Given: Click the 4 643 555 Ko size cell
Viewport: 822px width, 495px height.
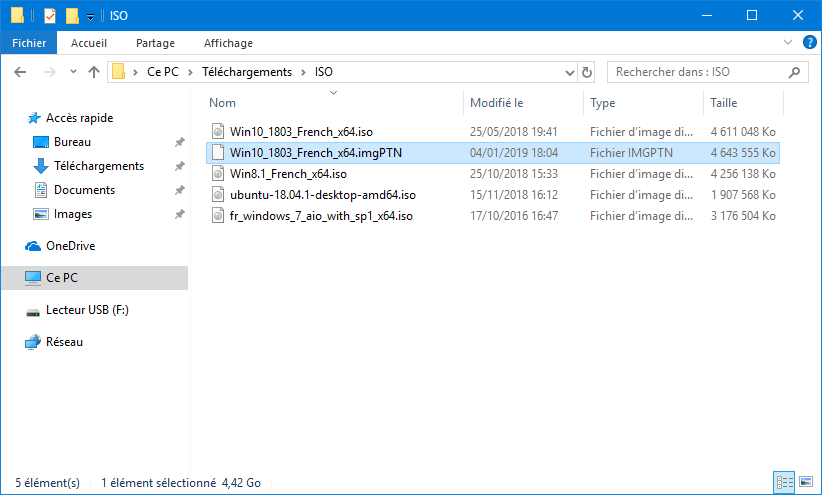Looking at the screenshot, I should tap(743, 153).
